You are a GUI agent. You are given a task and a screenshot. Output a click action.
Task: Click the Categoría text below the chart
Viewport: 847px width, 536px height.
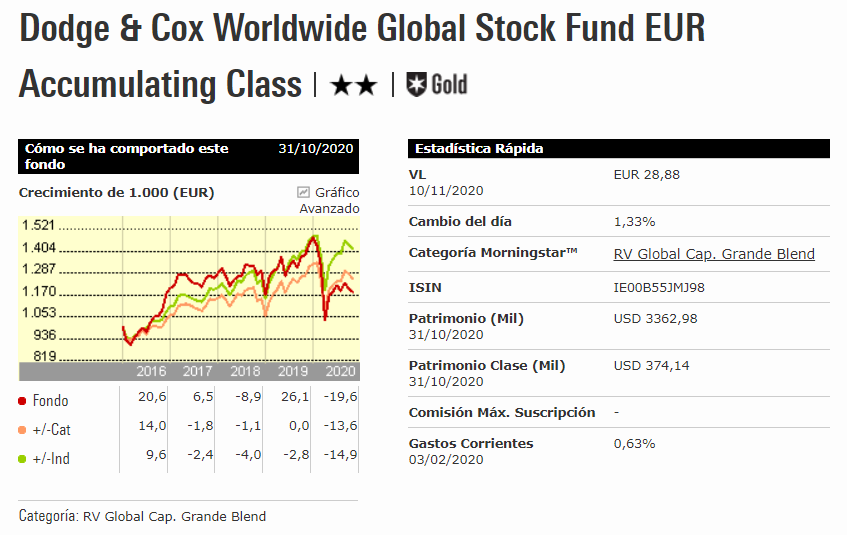coord(142,516)
